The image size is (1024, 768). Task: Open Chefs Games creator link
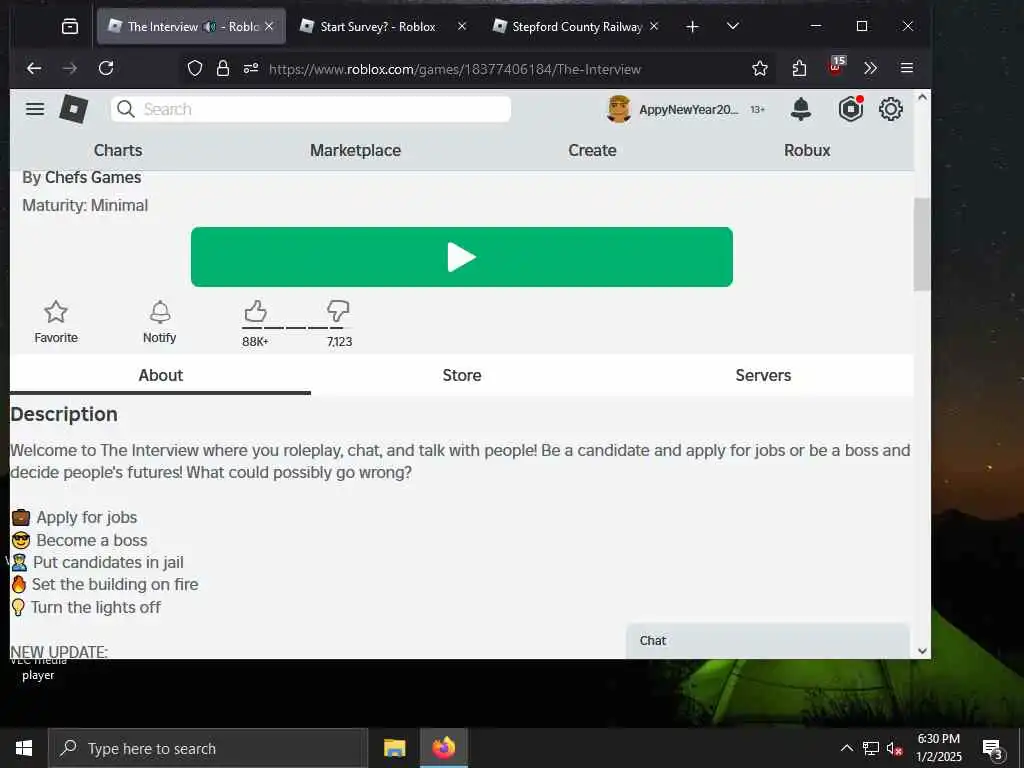click(x=93, y=178)
